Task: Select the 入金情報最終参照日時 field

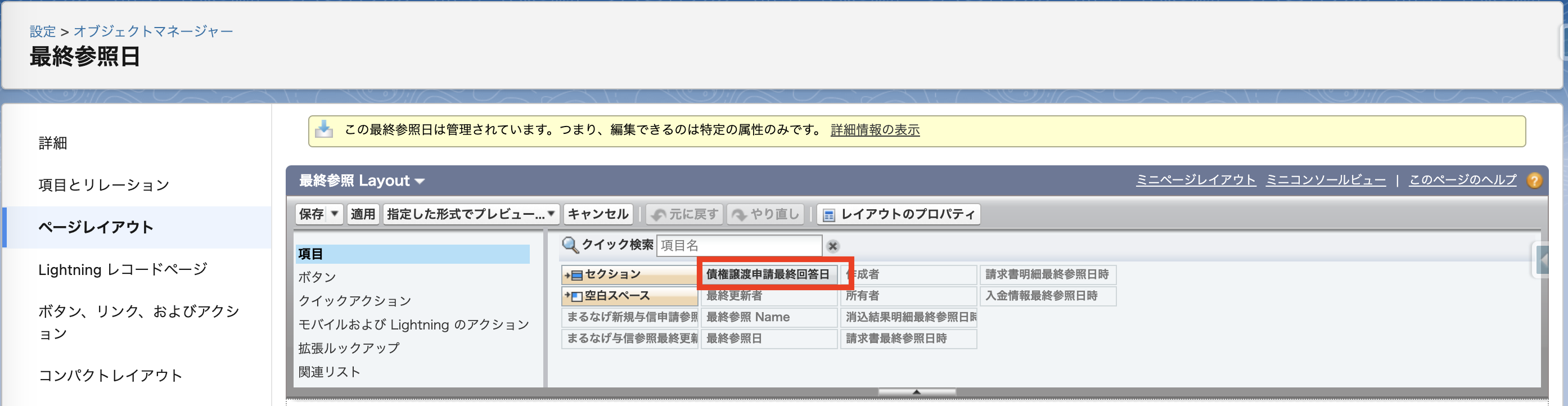Action: pyautogui.click(x=1048, y=296)
